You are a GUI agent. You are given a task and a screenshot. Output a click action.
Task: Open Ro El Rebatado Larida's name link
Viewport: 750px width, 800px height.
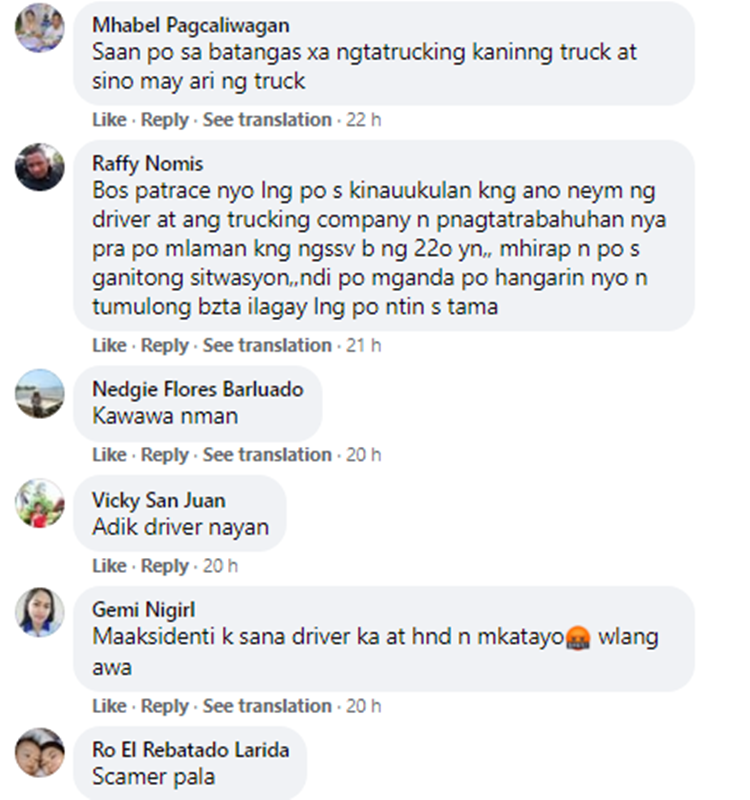tap(191, 749)
